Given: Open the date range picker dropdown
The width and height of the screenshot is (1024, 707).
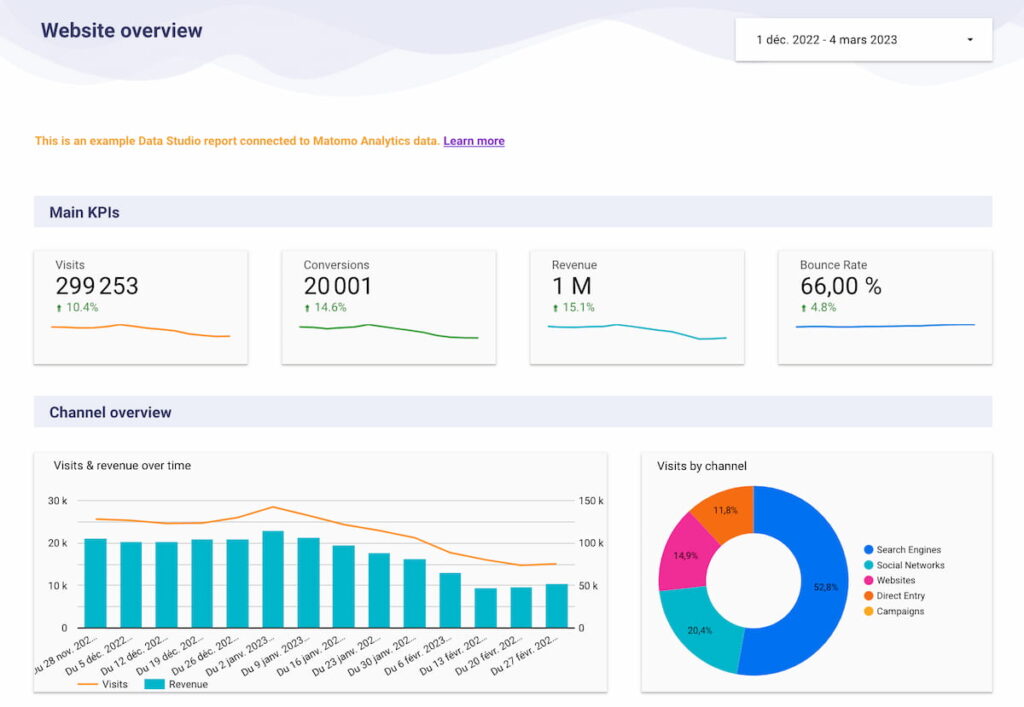Looking at the screenshot, I should tap(968, 39).
